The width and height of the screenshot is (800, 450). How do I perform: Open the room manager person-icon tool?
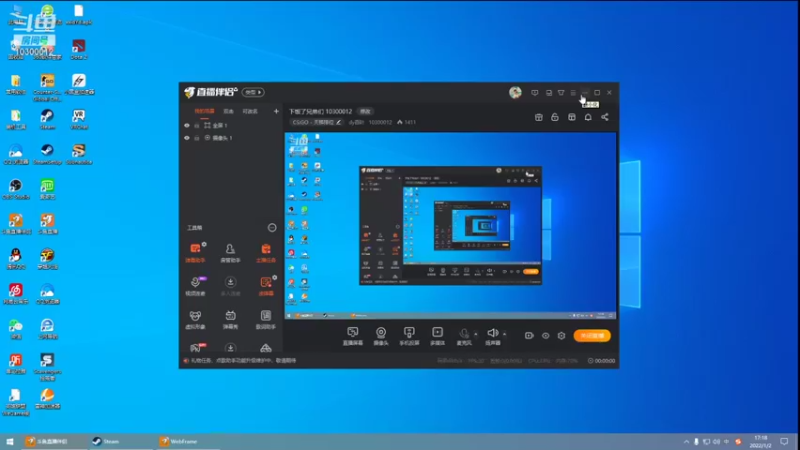tap(230, 252)
